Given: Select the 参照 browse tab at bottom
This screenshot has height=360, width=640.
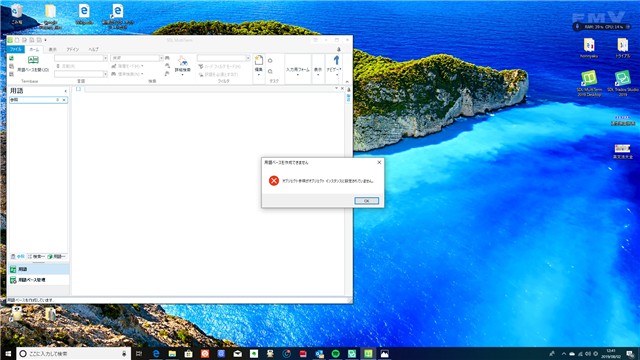Looking at the screenshot, I should pyautogui.click(x=18, y=256).
